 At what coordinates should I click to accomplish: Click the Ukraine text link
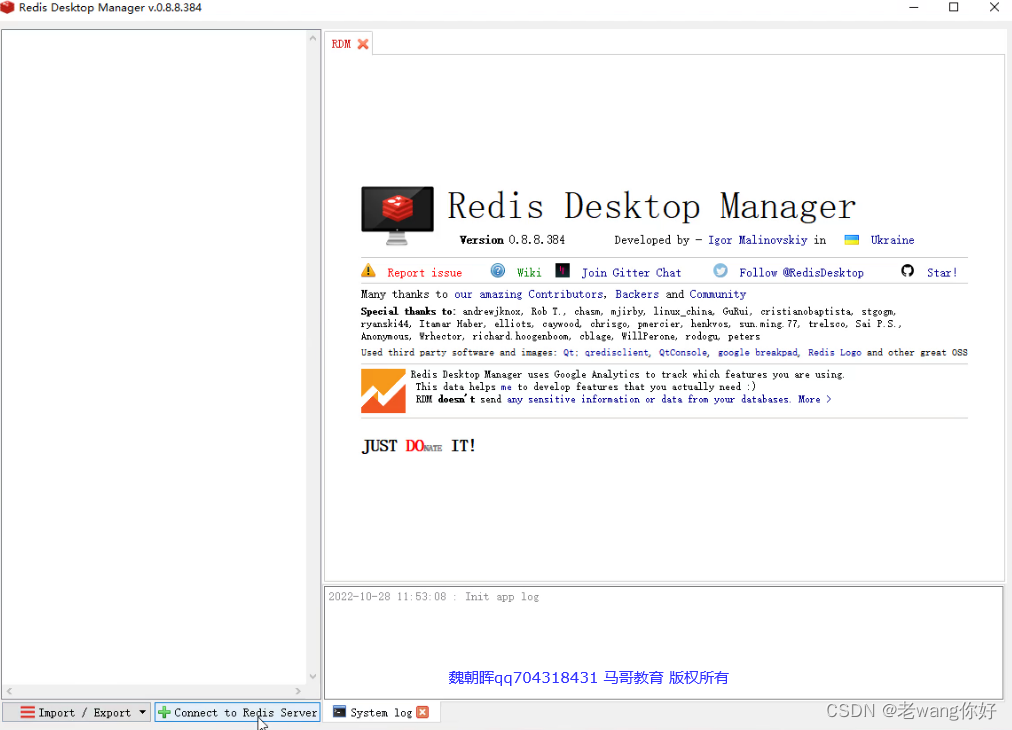[892, 239]
